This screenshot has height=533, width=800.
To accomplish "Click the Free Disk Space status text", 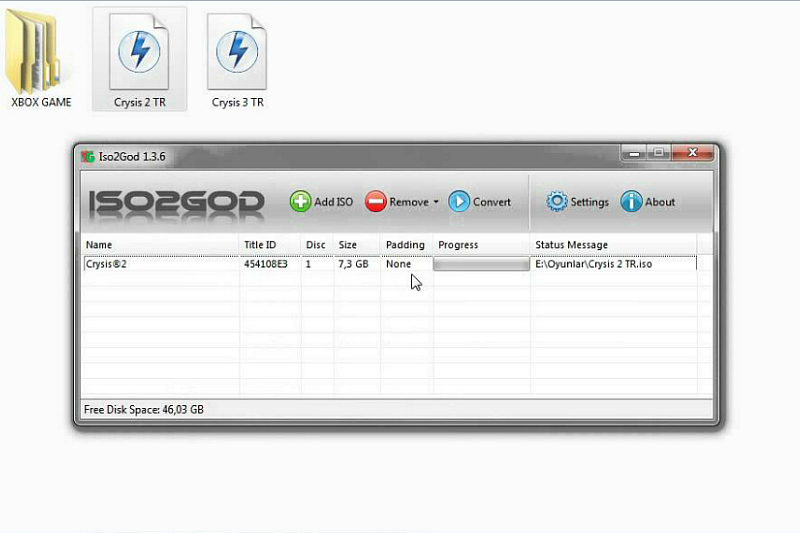I will pos(143,410).
